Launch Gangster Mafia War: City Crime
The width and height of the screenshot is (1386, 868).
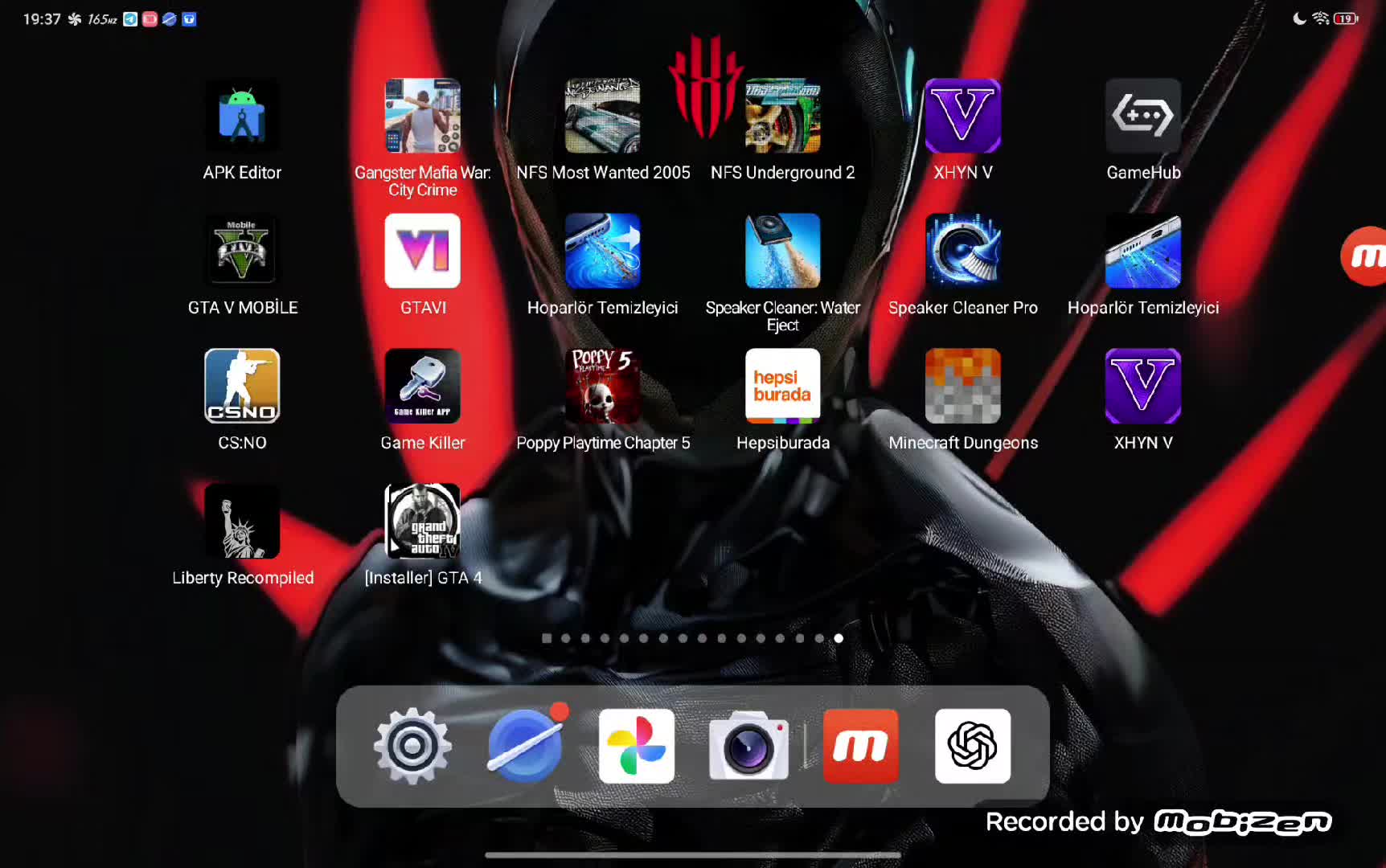pos(422,116)
